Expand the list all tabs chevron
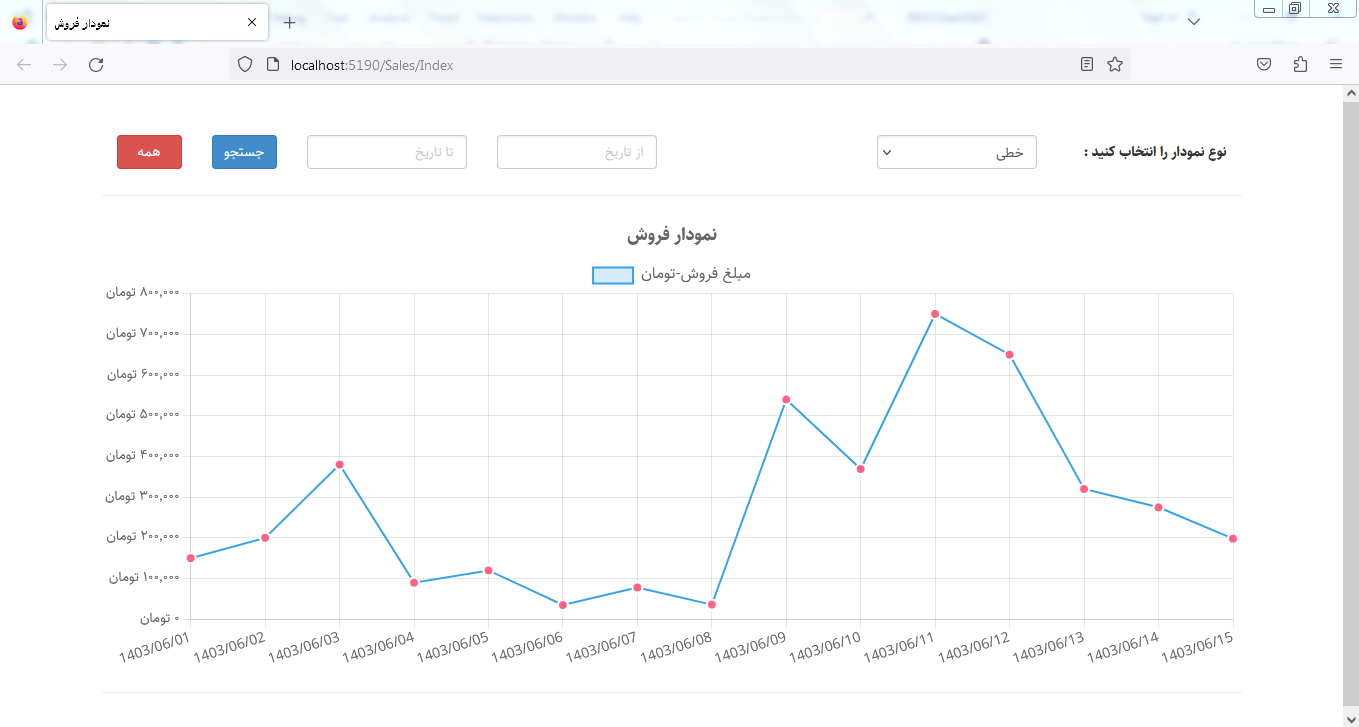The width and height of the screenshot is (1359, 727). (x=1193, y=22)
